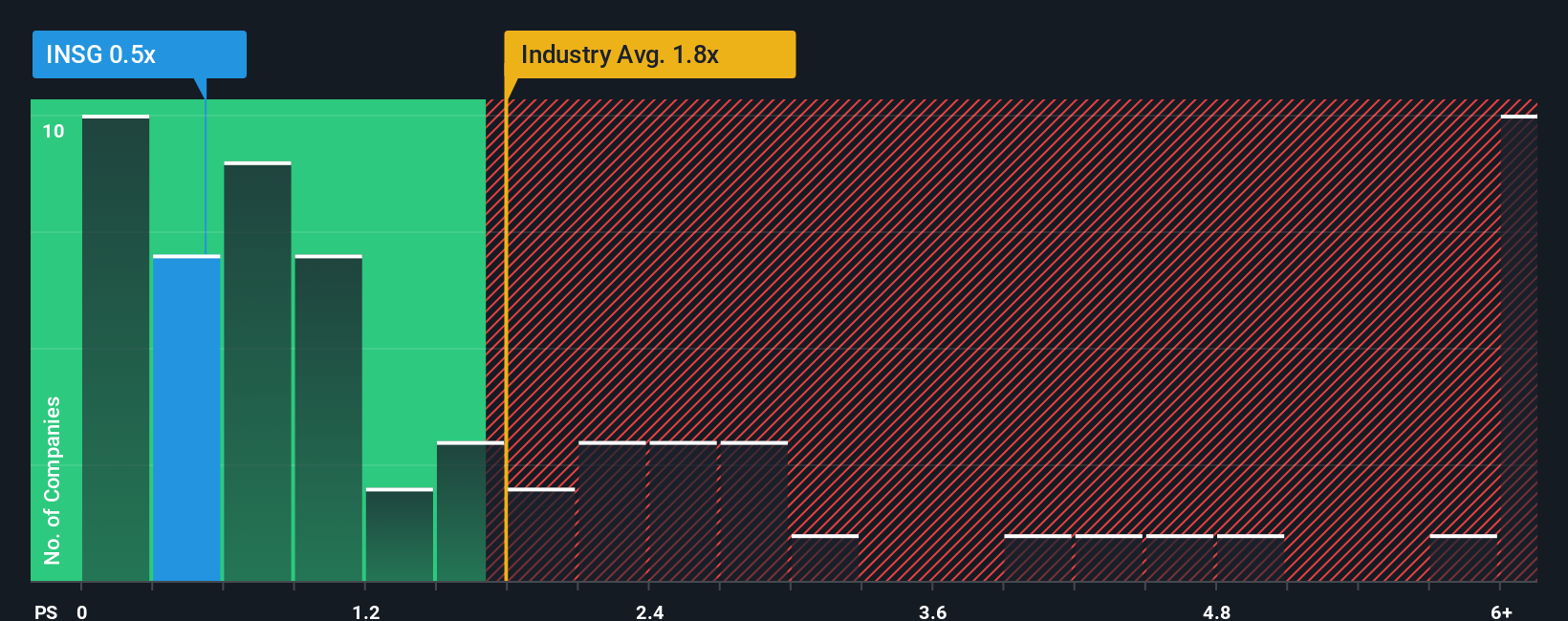Select the blue highlighted INSG histogram bar
This screenshot has height=621, width=1568.
point(186,418)
